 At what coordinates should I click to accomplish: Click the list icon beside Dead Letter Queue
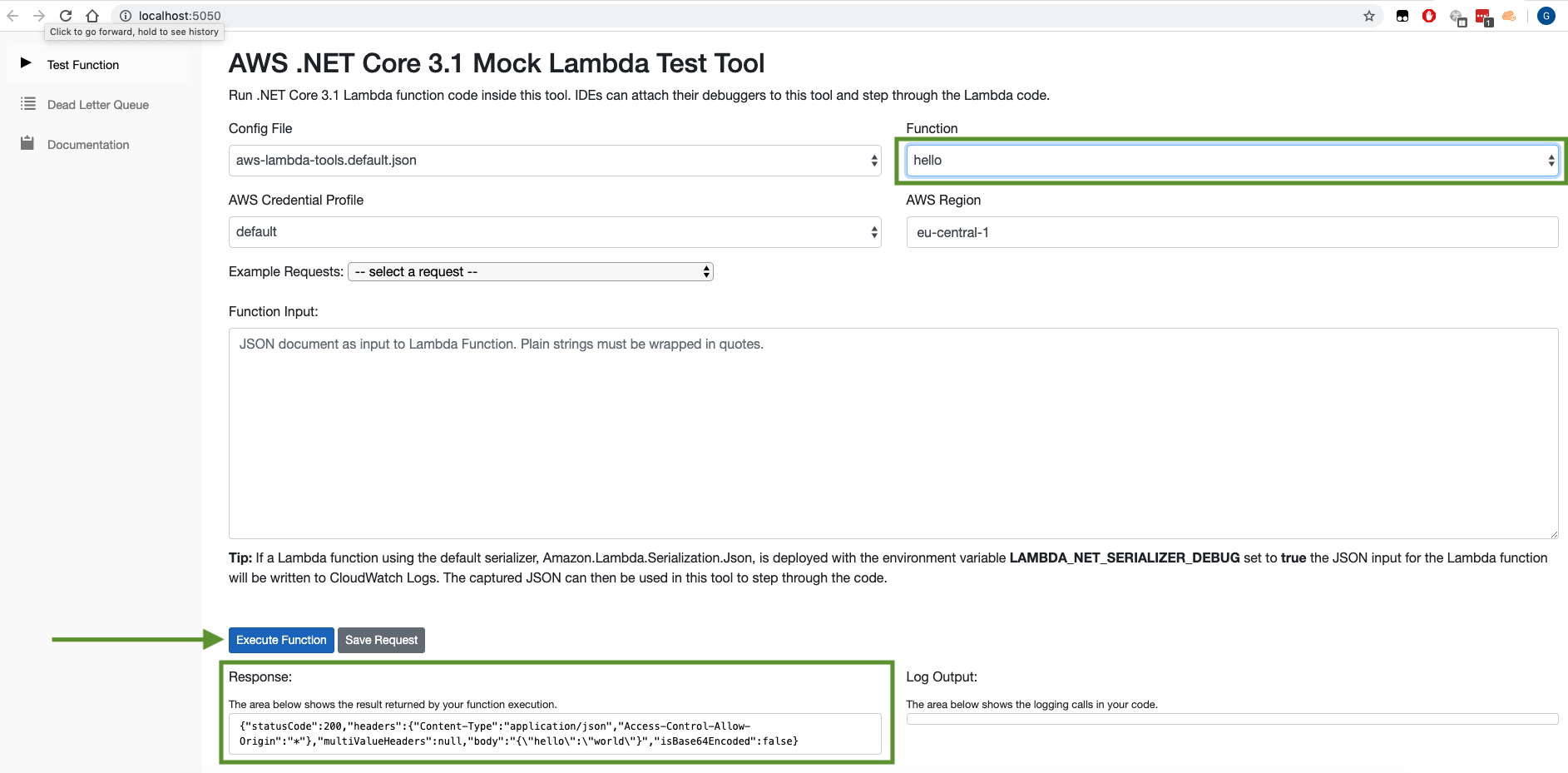[x=28, y=103]
